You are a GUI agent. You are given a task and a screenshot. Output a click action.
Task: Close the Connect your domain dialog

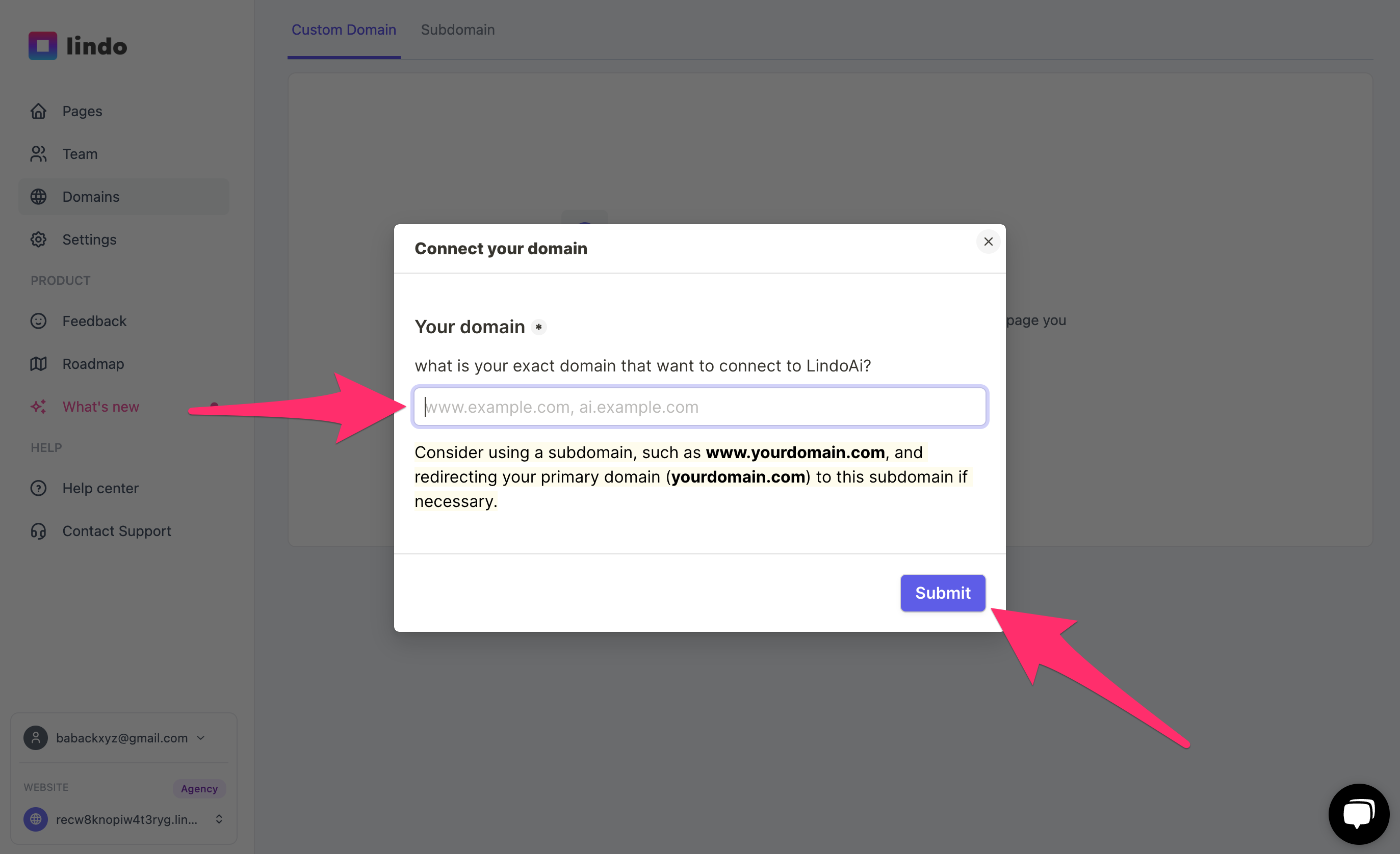(x=988, y=242)
